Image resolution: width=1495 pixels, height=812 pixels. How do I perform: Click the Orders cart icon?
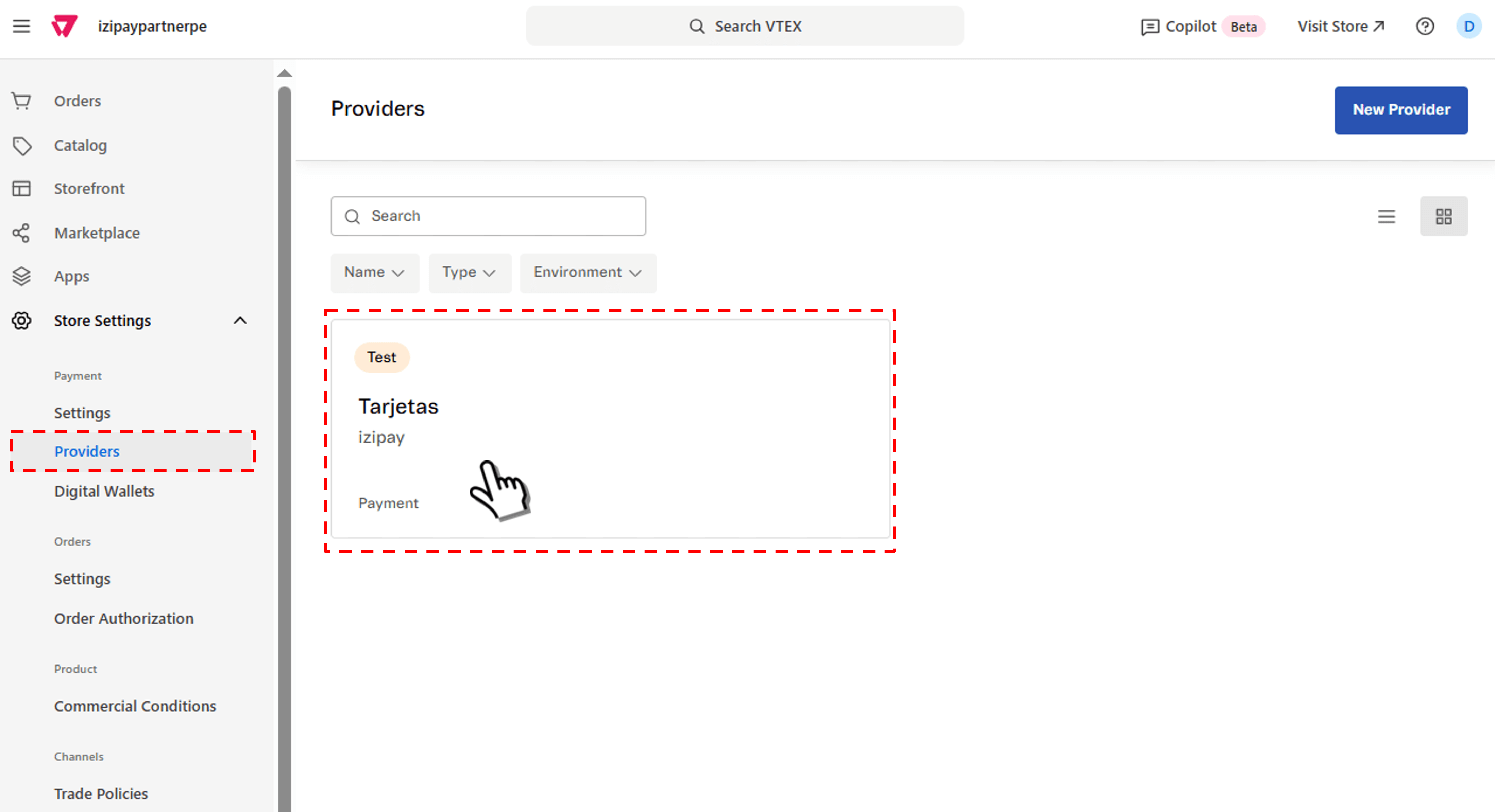click(21, 101)
